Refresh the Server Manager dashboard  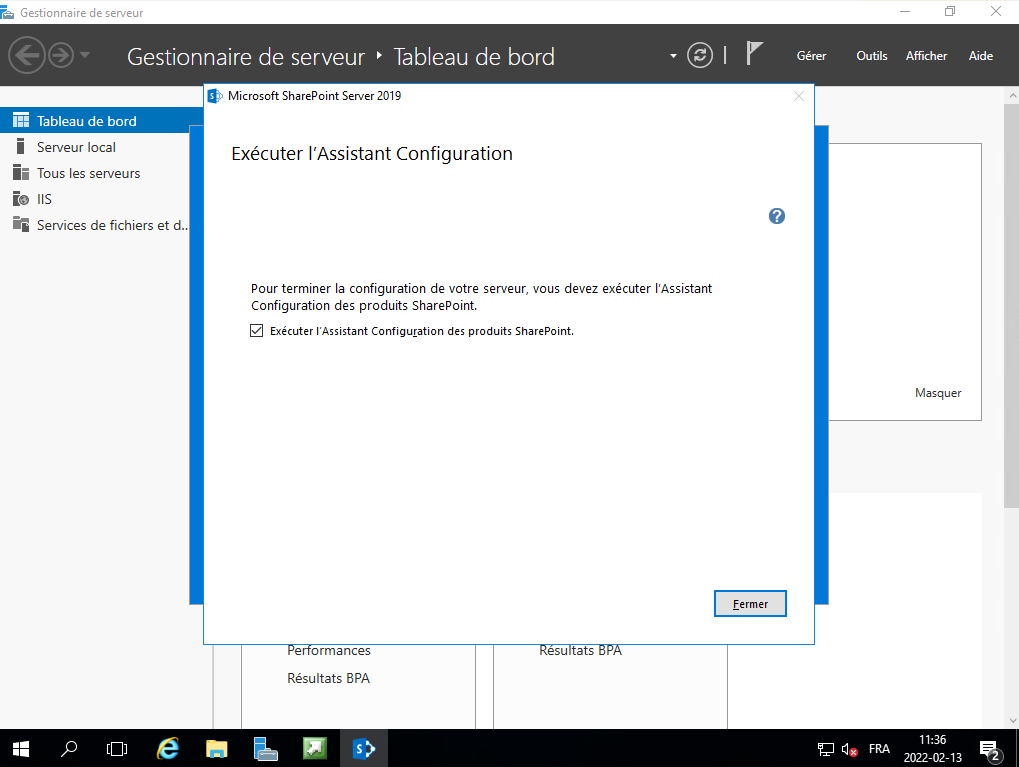[x=700, y=55]
